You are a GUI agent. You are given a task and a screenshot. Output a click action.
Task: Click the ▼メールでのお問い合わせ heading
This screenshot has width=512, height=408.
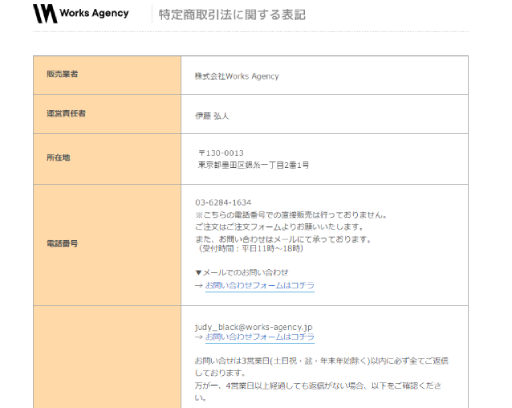coord(242,273)
